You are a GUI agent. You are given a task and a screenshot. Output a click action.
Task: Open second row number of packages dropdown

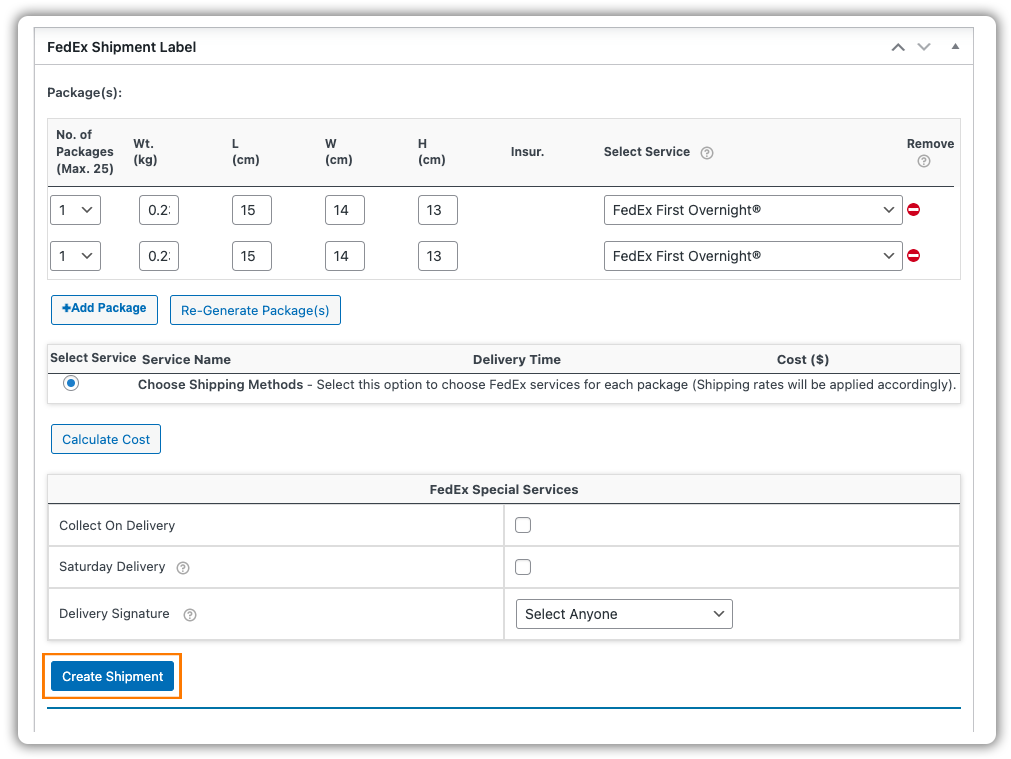pyautogui.click(x=75, y=256)
